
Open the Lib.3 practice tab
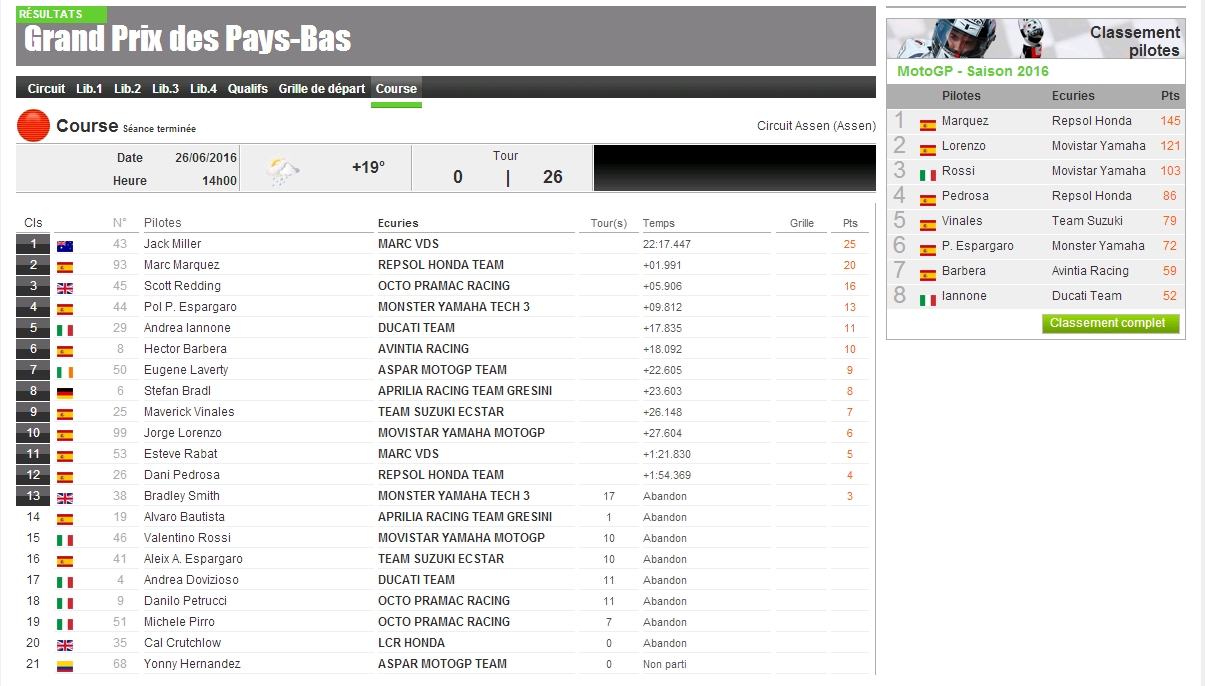[x=166, y=89]
